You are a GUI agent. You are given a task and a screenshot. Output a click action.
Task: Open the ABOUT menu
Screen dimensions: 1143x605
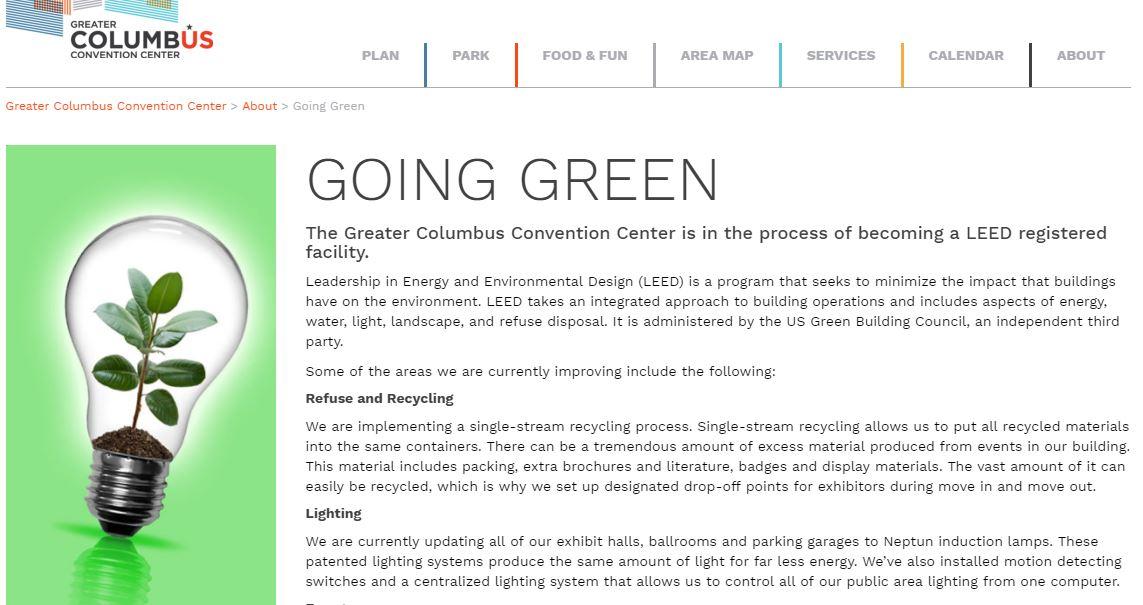tap(1081, 55)
